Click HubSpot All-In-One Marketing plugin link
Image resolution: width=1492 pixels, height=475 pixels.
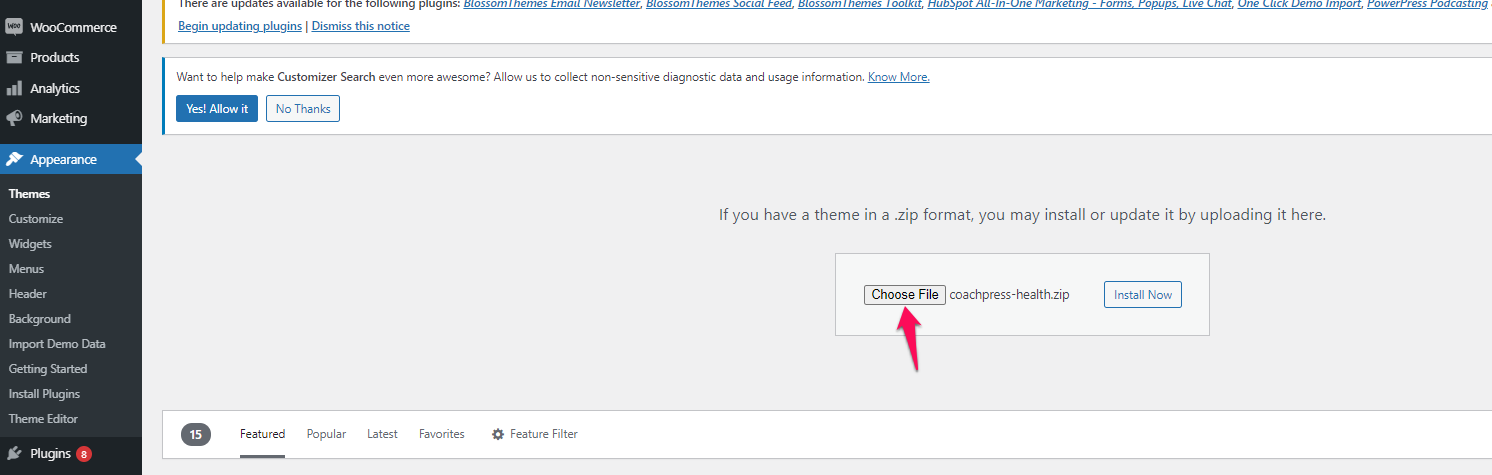(1079, 4)
